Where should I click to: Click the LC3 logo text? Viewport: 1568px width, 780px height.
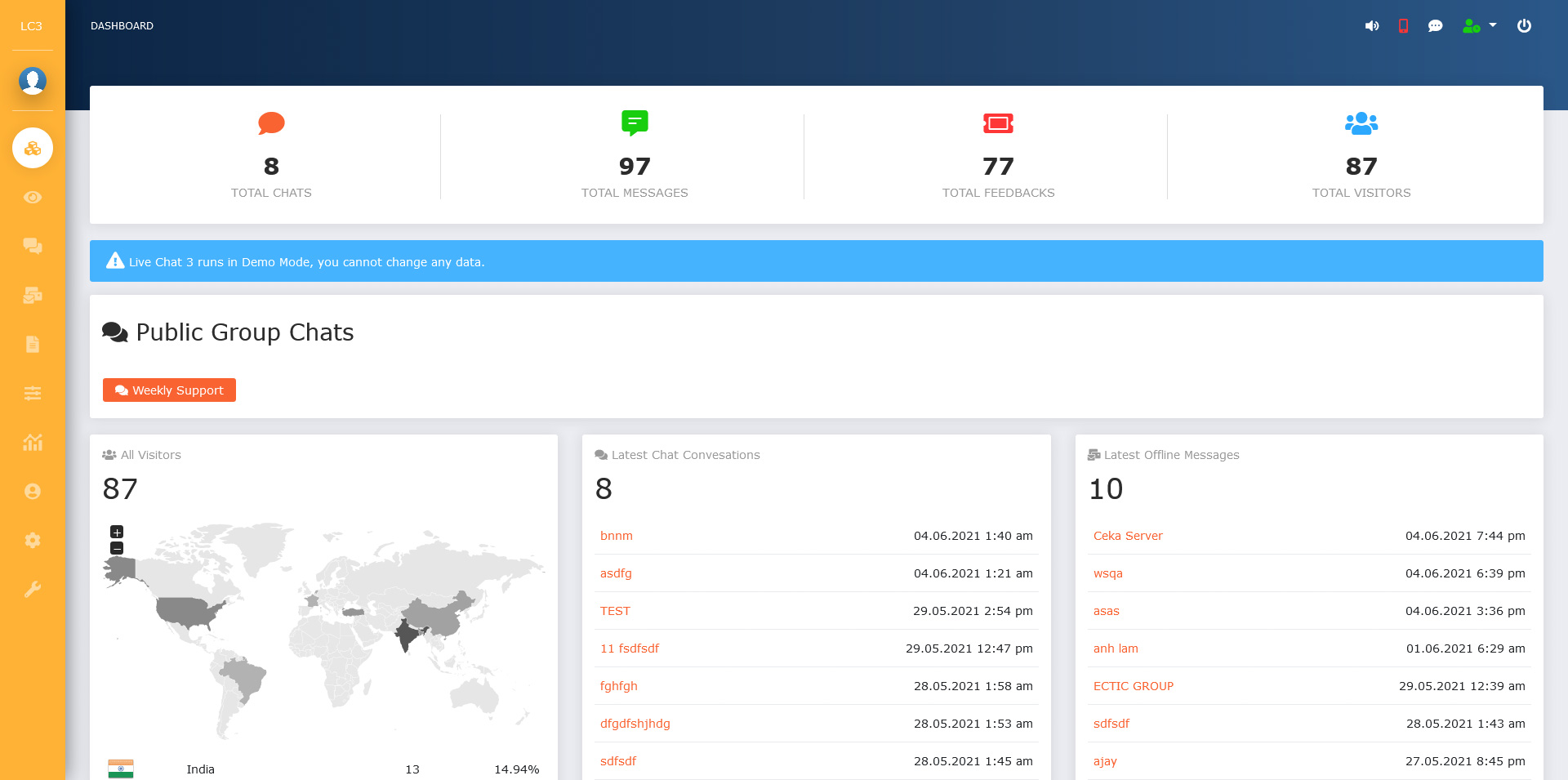31,26
